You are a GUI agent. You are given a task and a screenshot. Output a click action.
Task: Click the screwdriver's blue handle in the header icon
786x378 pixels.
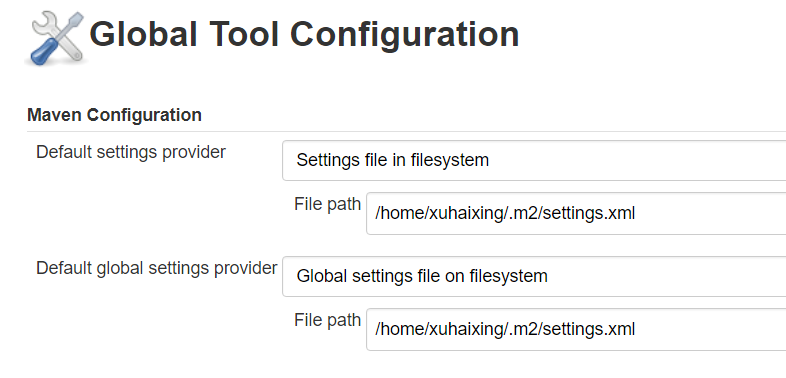pos(41,53)
